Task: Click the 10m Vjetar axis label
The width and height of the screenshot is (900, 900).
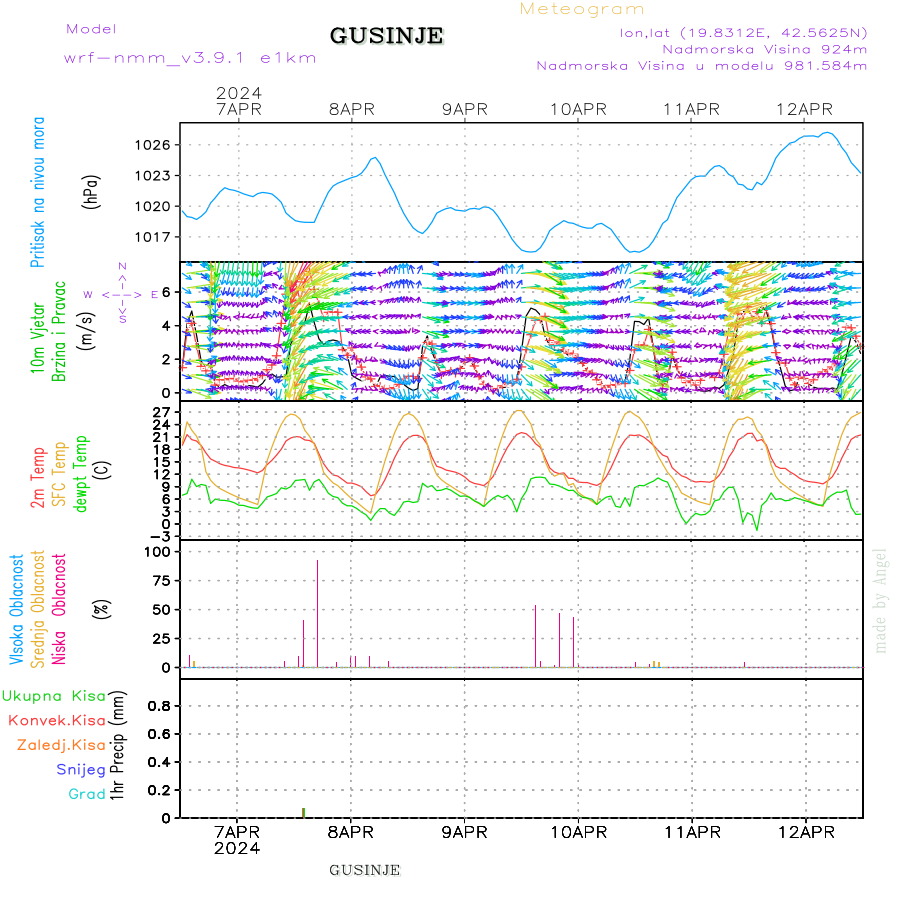Action: (x=37, y=338)
